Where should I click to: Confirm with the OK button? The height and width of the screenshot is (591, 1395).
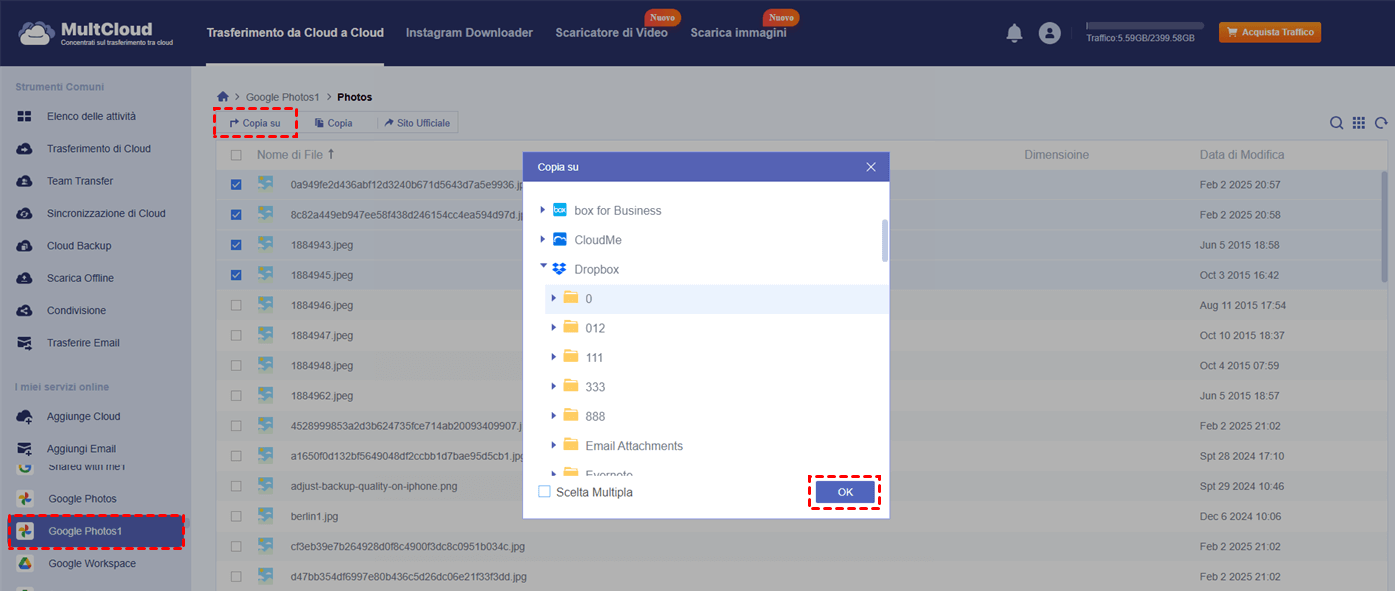[x=845, y=492]
